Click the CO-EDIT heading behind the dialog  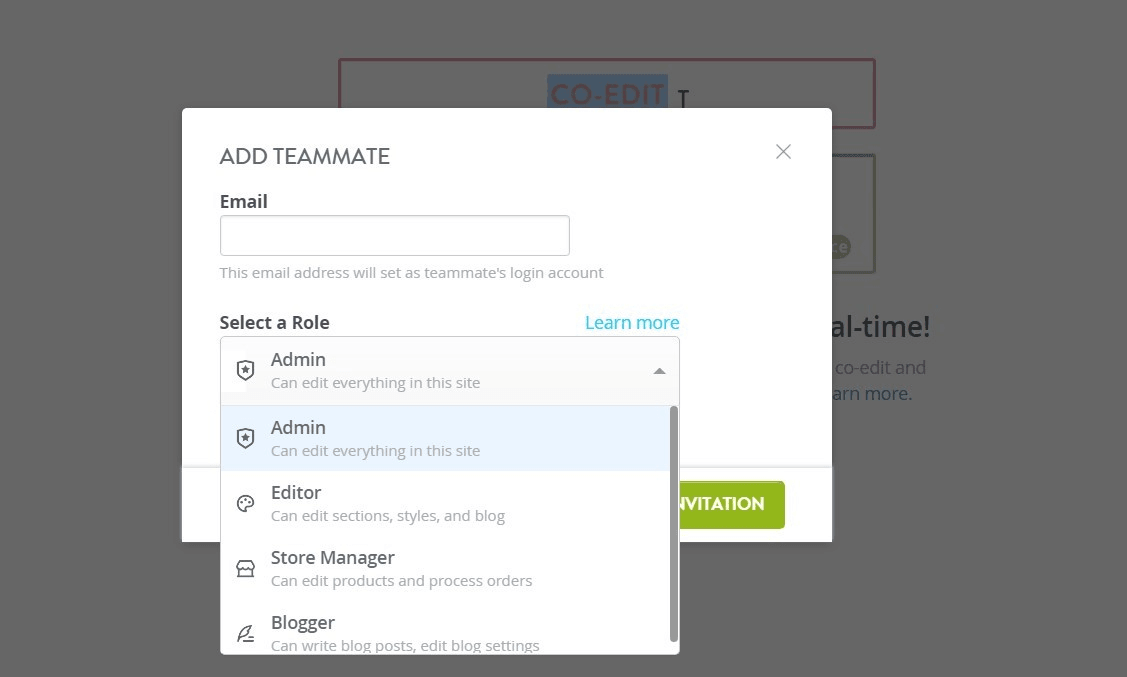(x=607, y=95)
